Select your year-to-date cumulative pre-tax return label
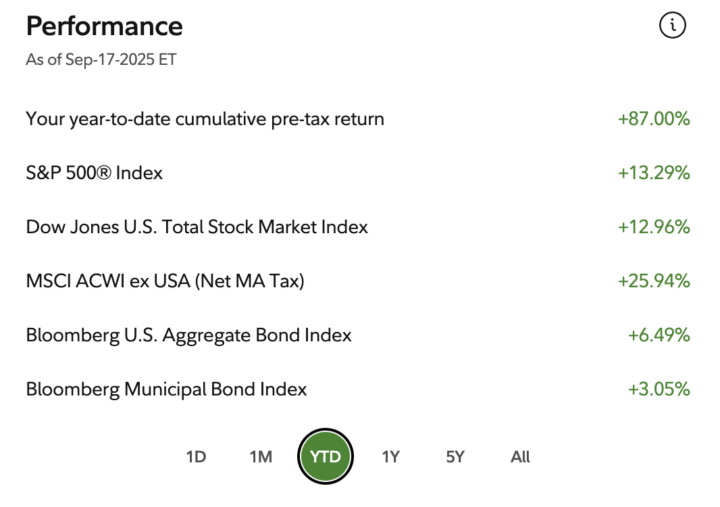The width and height of the screenshot is (720, 507). [205, 119]
